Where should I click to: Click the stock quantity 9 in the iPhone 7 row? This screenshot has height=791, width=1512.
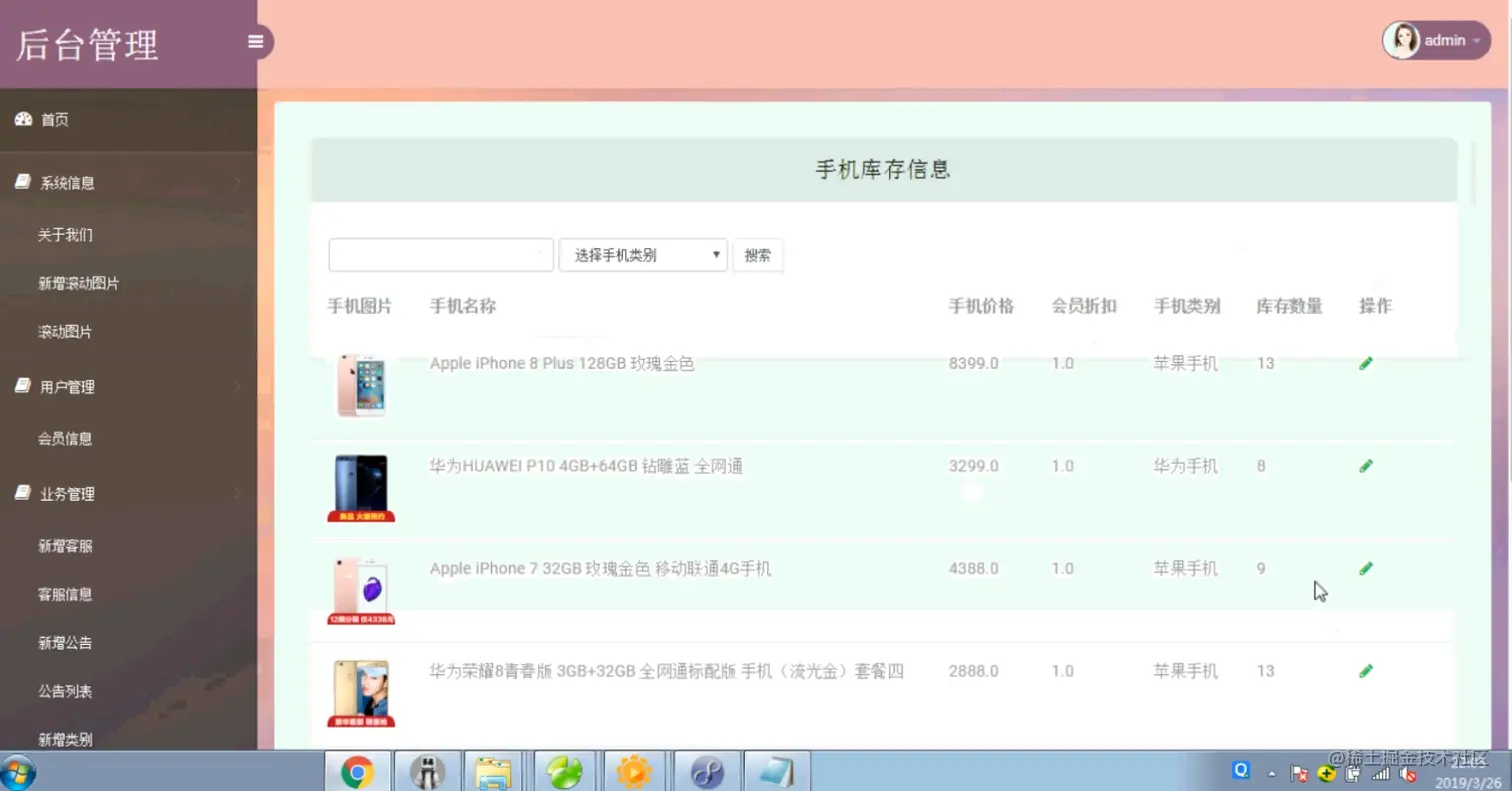1262,569
